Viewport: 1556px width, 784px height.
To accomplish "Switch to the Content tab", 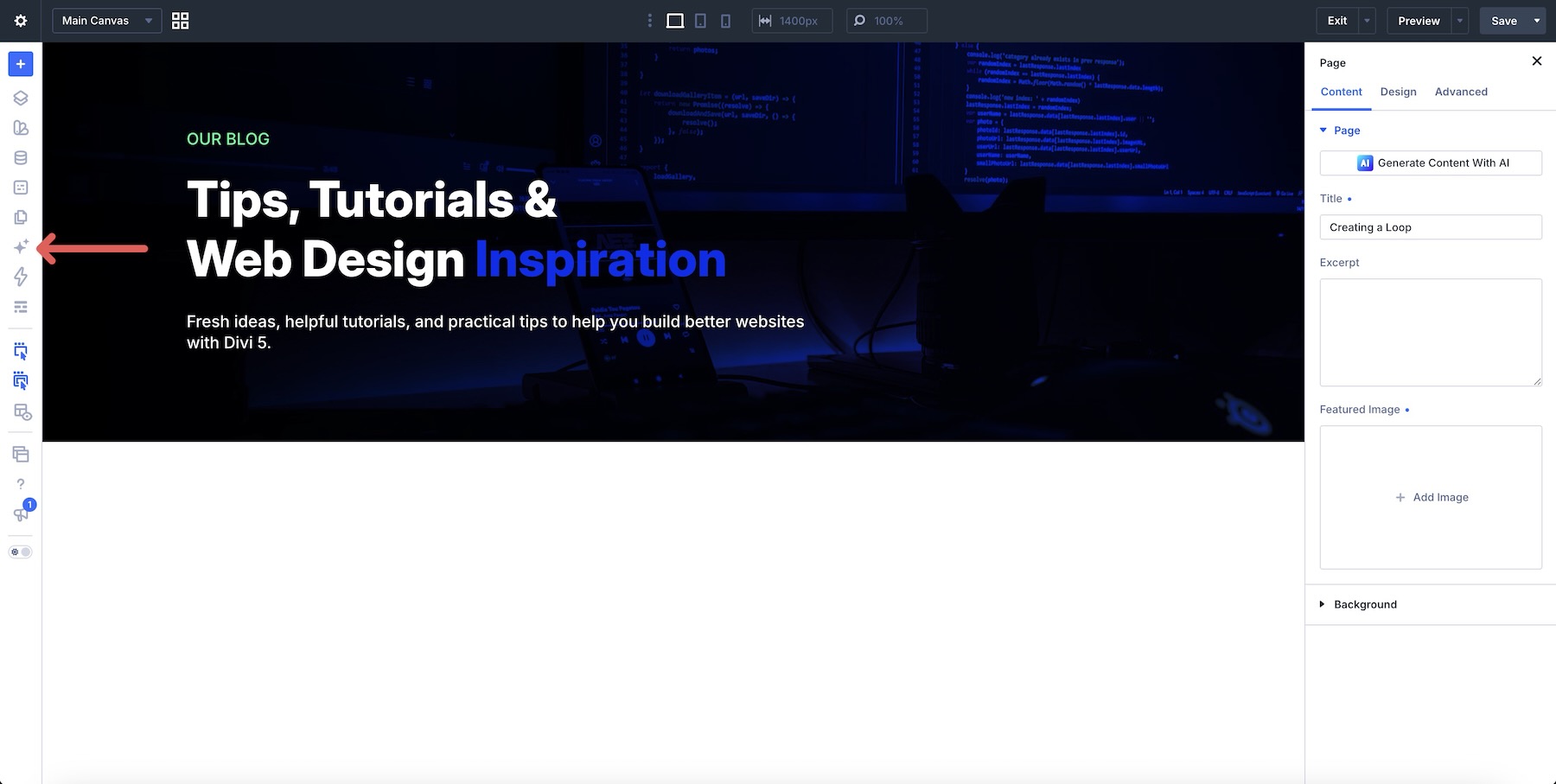I will [1341, 92].
